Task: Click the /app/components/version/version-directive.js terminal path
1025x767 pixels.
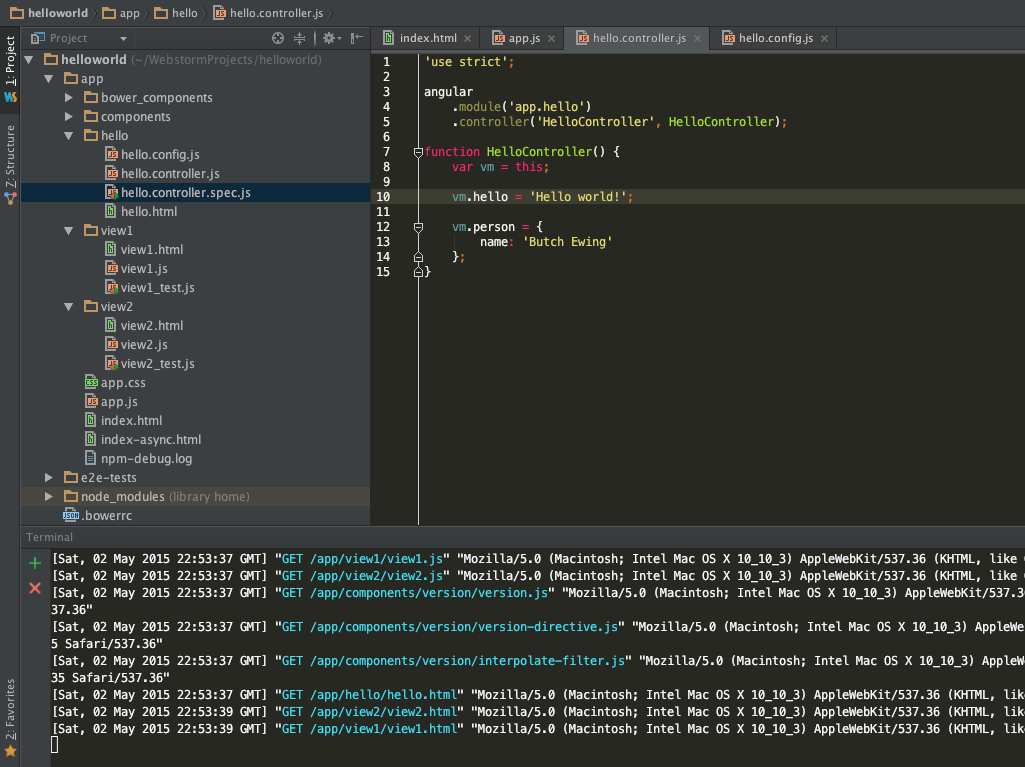Action: click(x=463, y=626)
